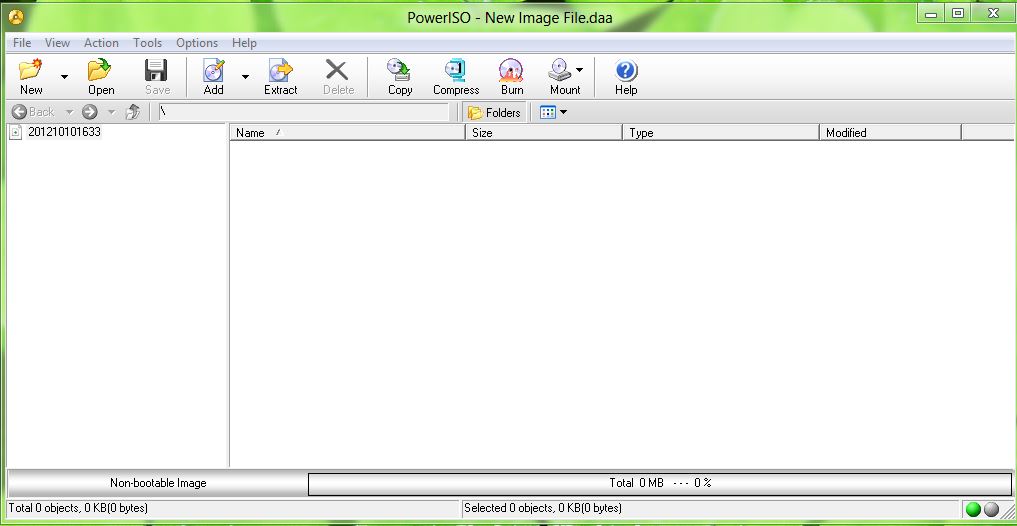Sort by the Size column header
1017x526 pixels.
[x=544, y=132]
